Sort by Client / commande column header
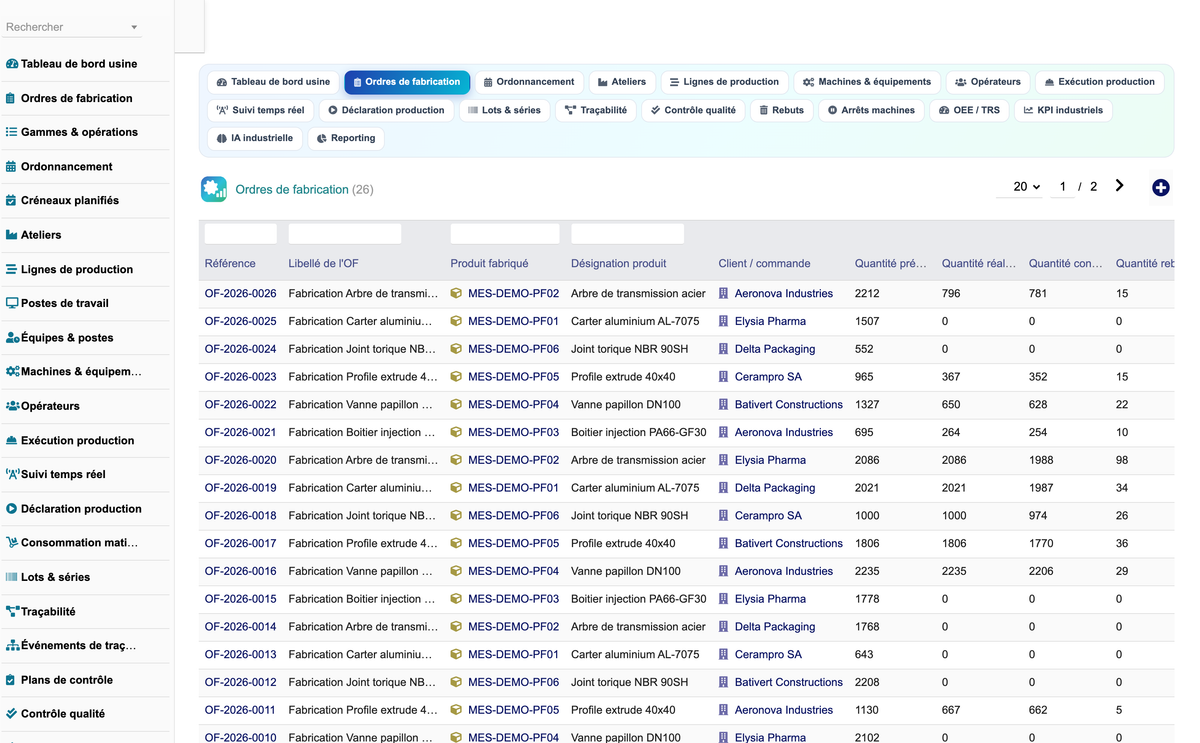 (764, 264)
